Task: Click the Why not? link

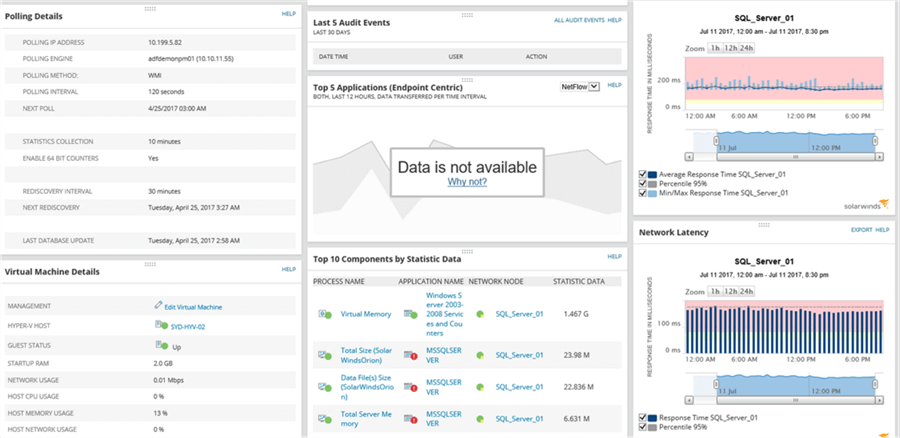Action: [467, 182]
